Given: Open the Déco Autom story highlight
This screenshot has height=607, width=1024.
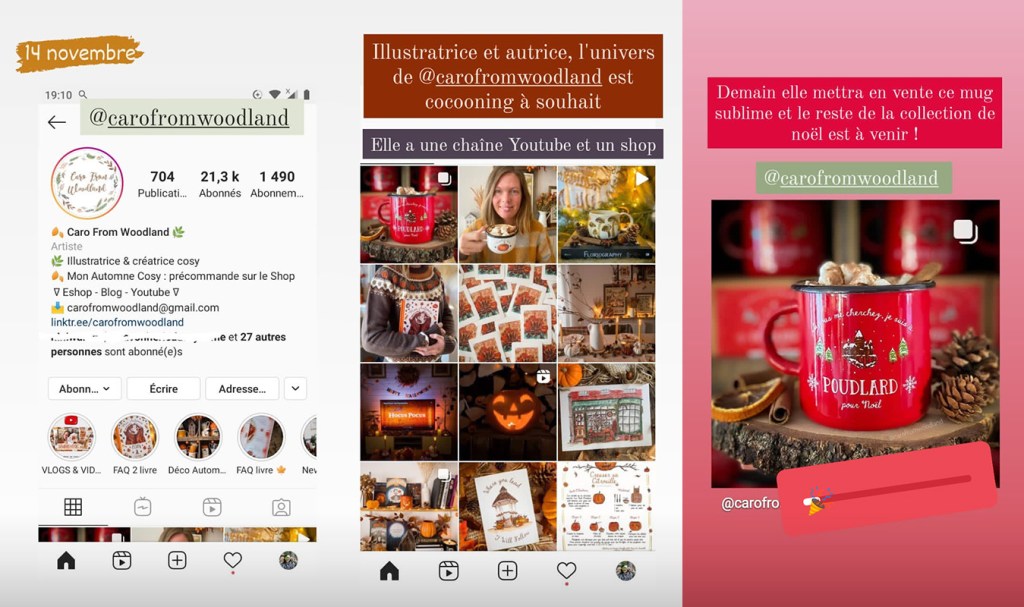Looking at the screenshot, I should [198, 437].
